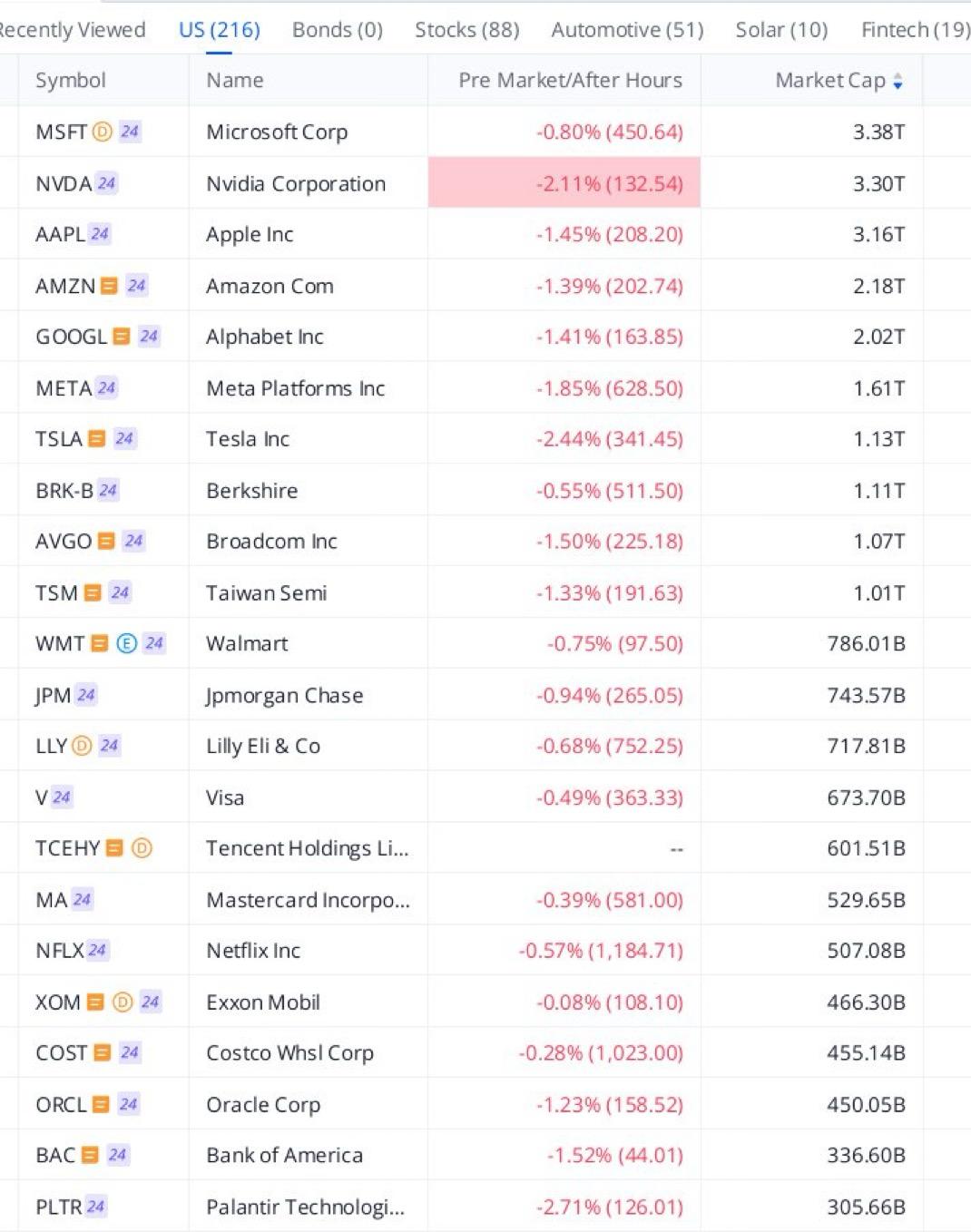Image resolution: width=971 pixels, height=1232 pixels.
Task: Sort by Market Cap using the arrow
Action: coord(897,82)
